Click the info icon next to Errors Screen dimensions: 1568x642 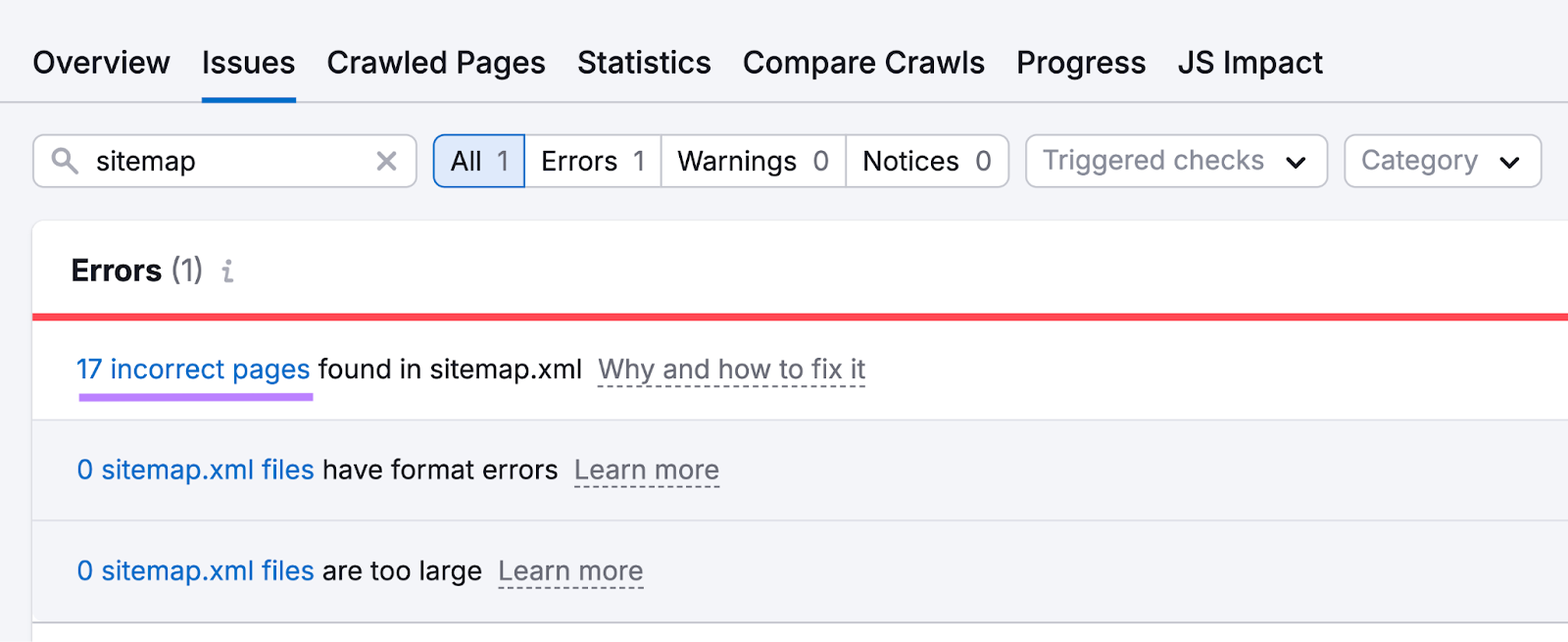coord(227,272)
